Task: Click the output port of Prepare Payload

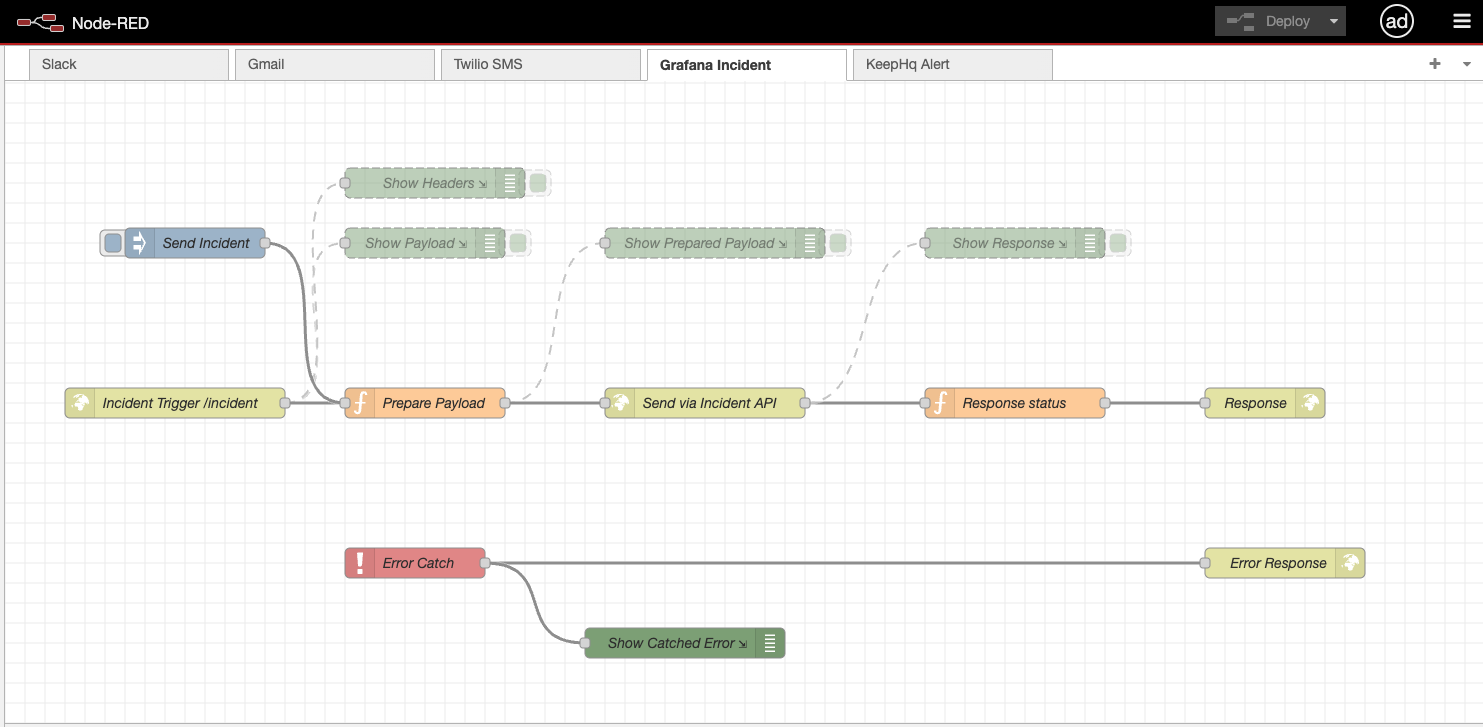Action: tap(505, 403)
